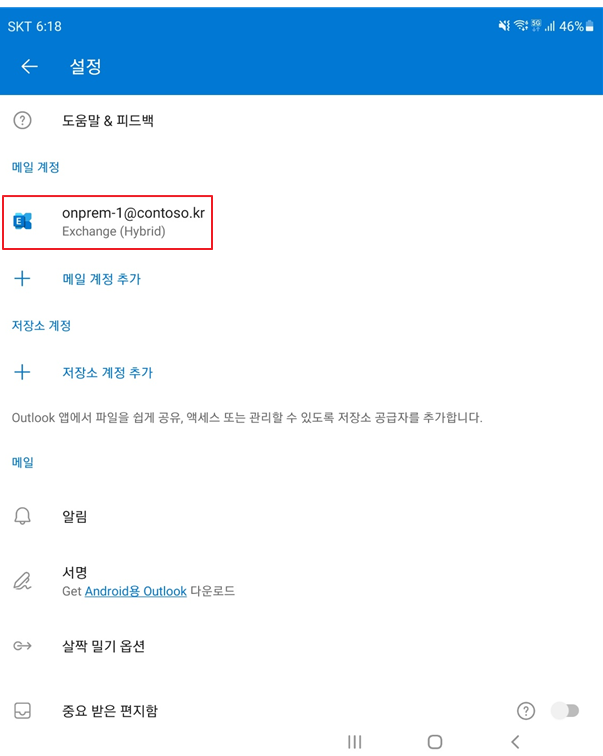Select 메일 계정 추가
The width and height of the screenshot is (603, 756).
(101, 279)
